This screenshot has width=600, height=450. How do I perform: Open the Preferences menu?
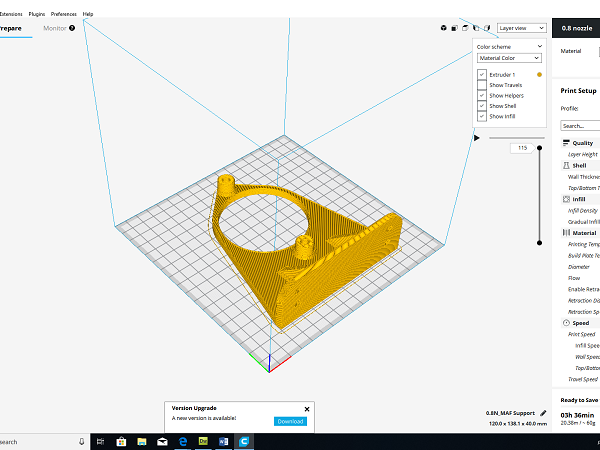[64, 14]
